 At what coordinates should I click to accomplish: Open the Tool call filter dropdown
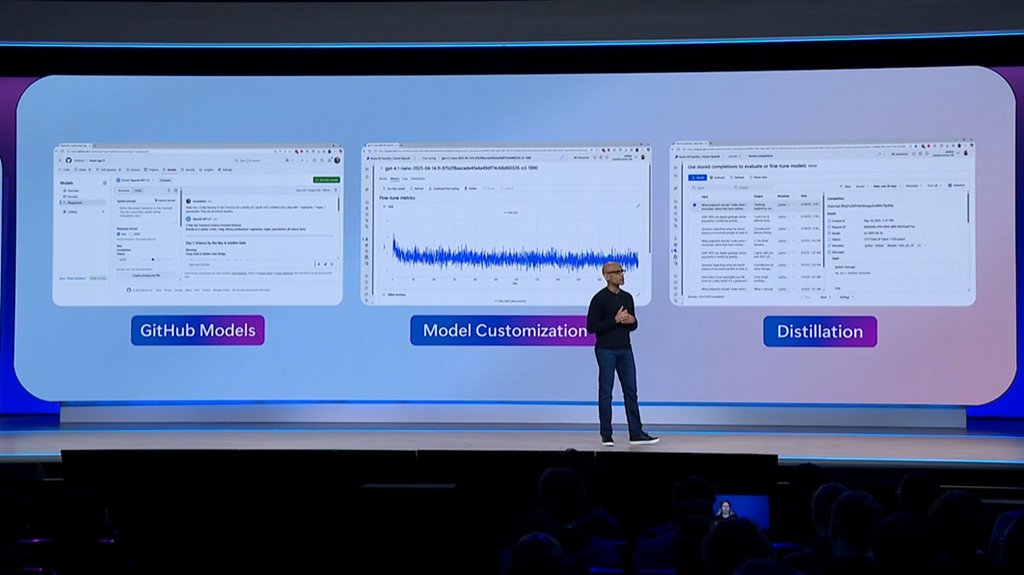tap(934, 186)
